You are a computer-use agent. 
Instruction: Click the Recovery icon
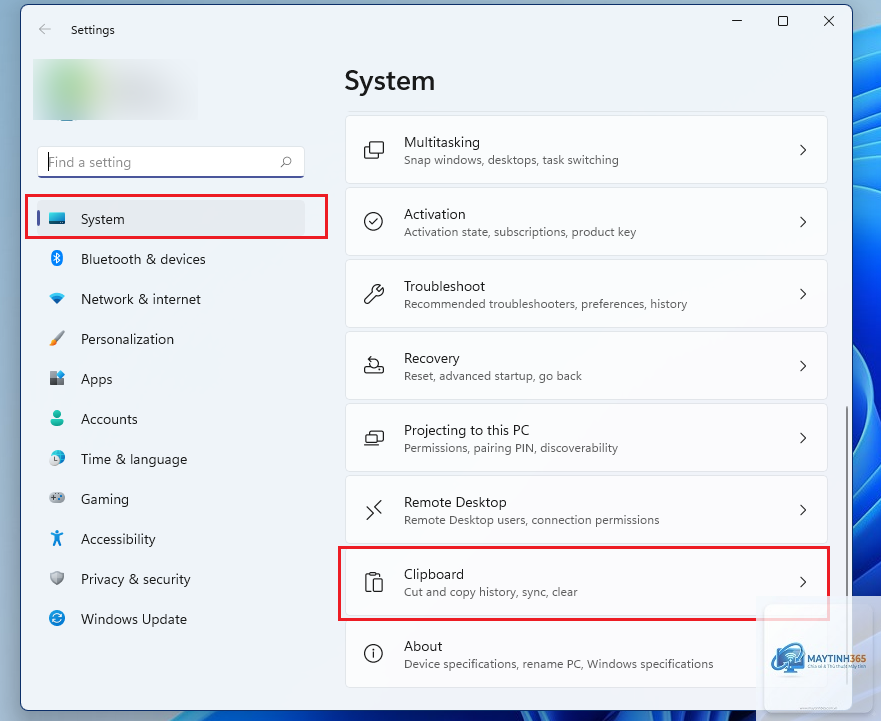pyautogui.click(x=374, y=365)
